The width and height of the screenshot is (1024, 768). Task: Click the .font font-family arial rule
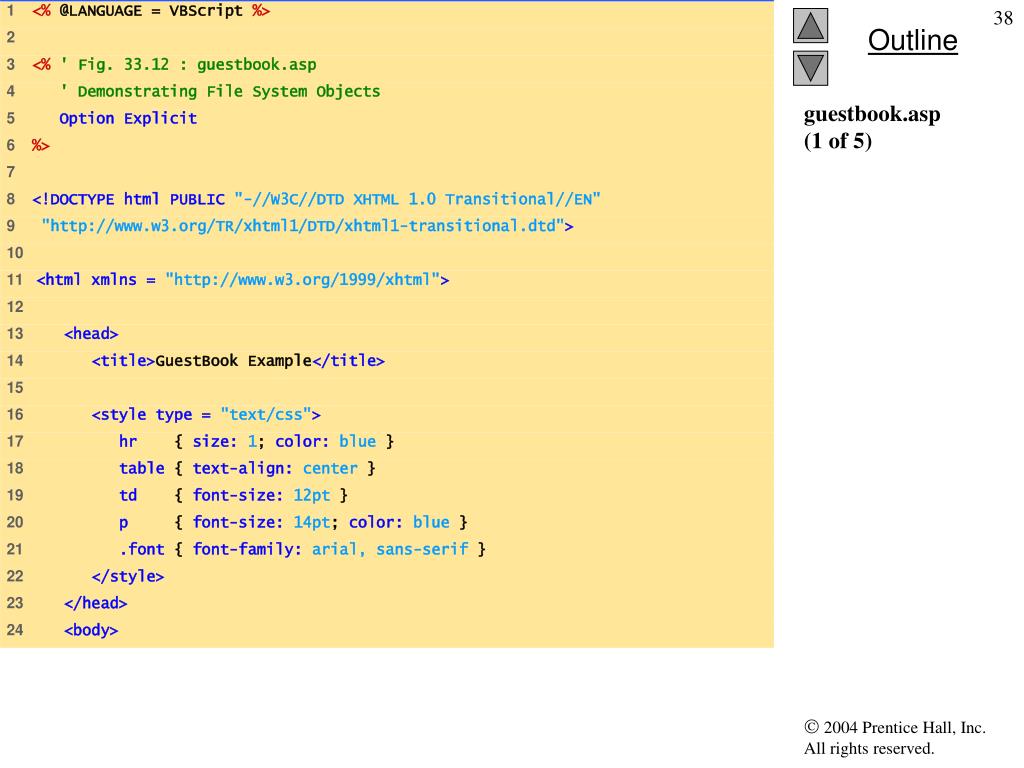pos(302,549)
